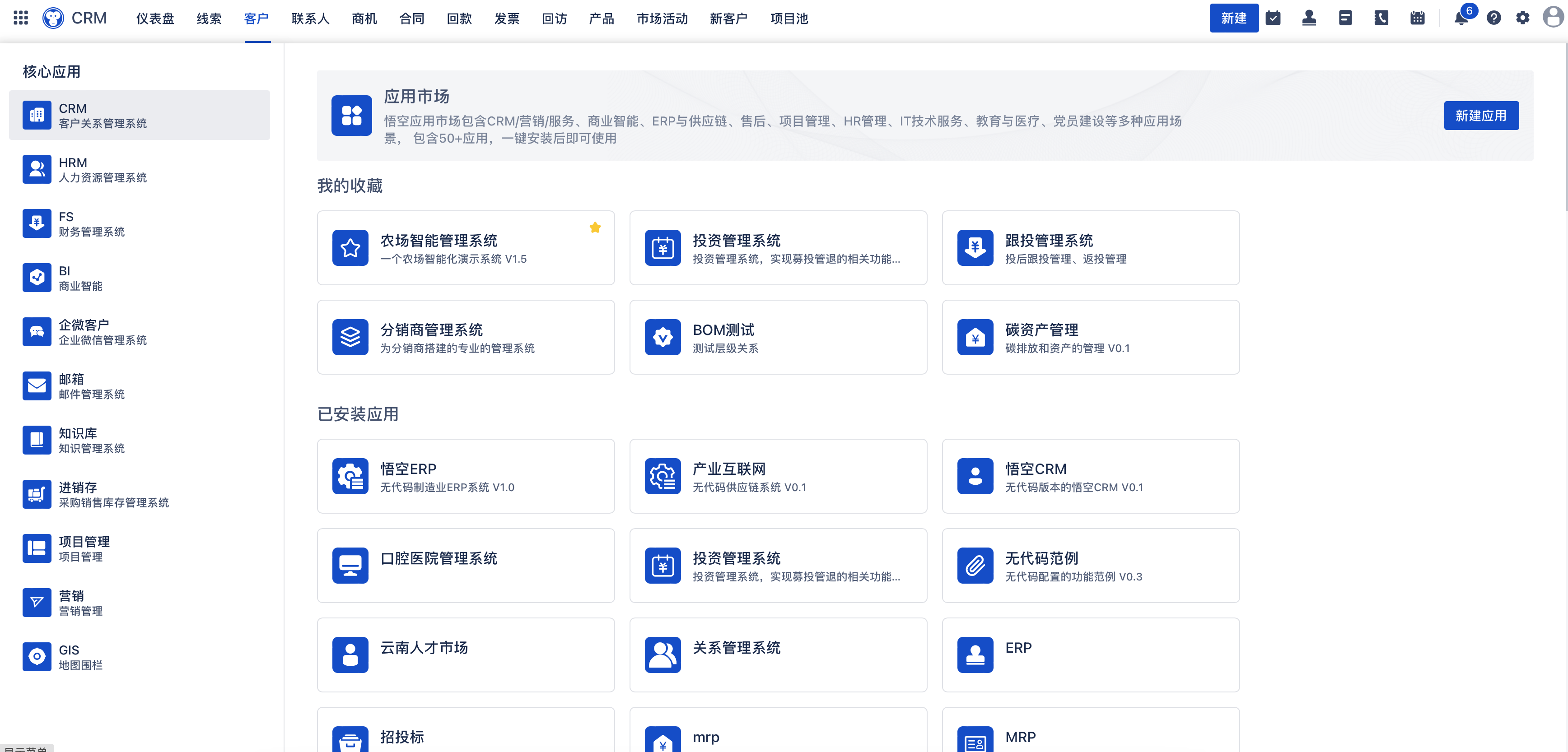The image size is (1568, 752).
Task: Click the notification bell icon
Action: click(x=1460, y=18)
